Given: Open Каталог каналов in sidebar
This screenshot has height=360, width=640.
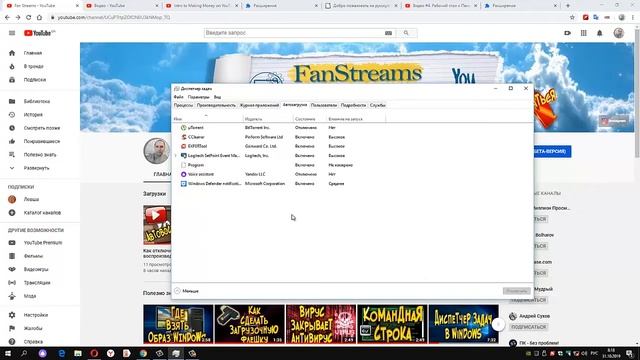Looking at the screenshot, I should tap(42, 213).
